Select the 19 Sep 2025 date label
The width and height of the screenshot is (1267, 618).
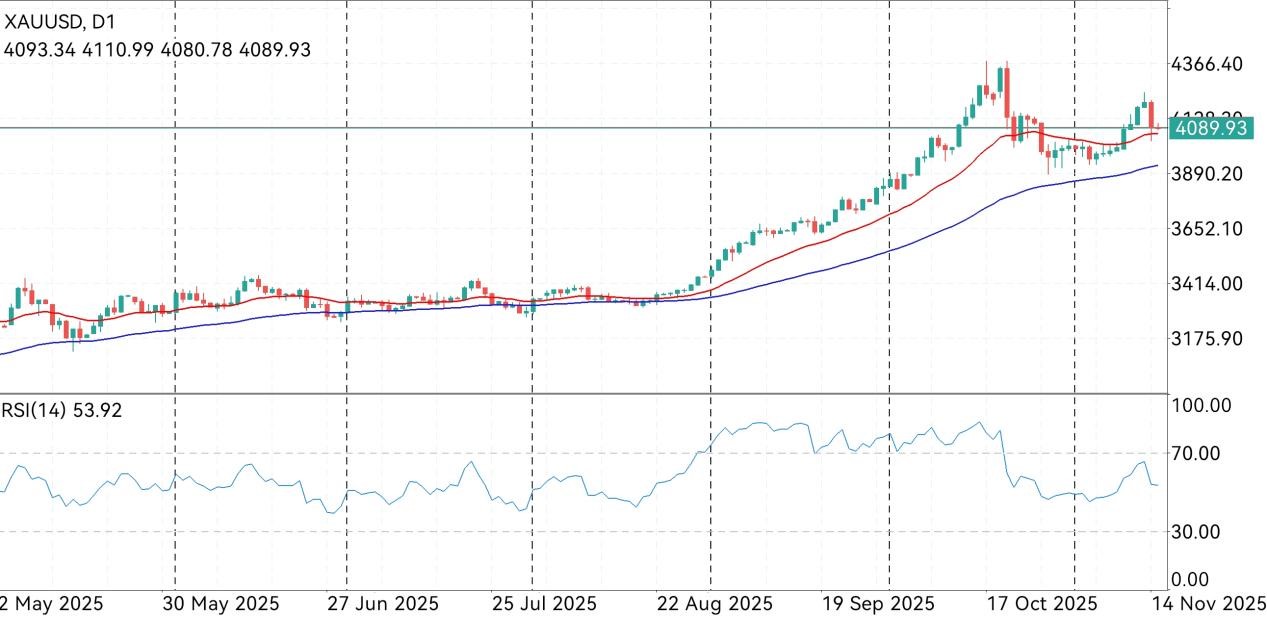(877, 604)
